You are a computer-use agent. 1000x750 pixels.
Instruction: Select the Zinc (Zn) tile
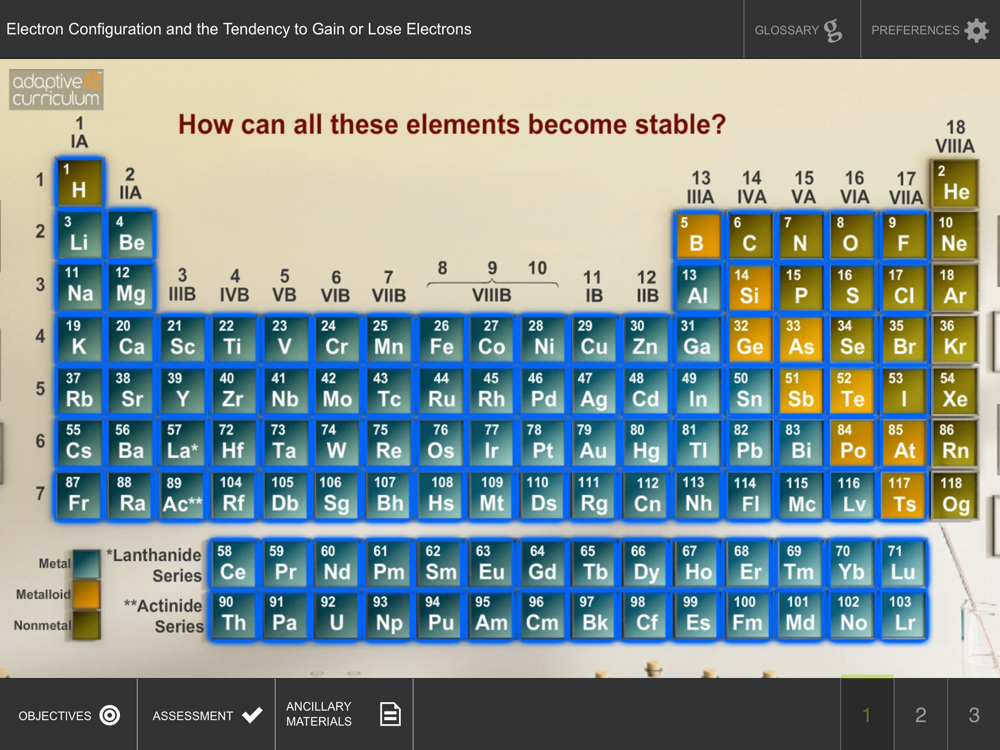point(646,339)
